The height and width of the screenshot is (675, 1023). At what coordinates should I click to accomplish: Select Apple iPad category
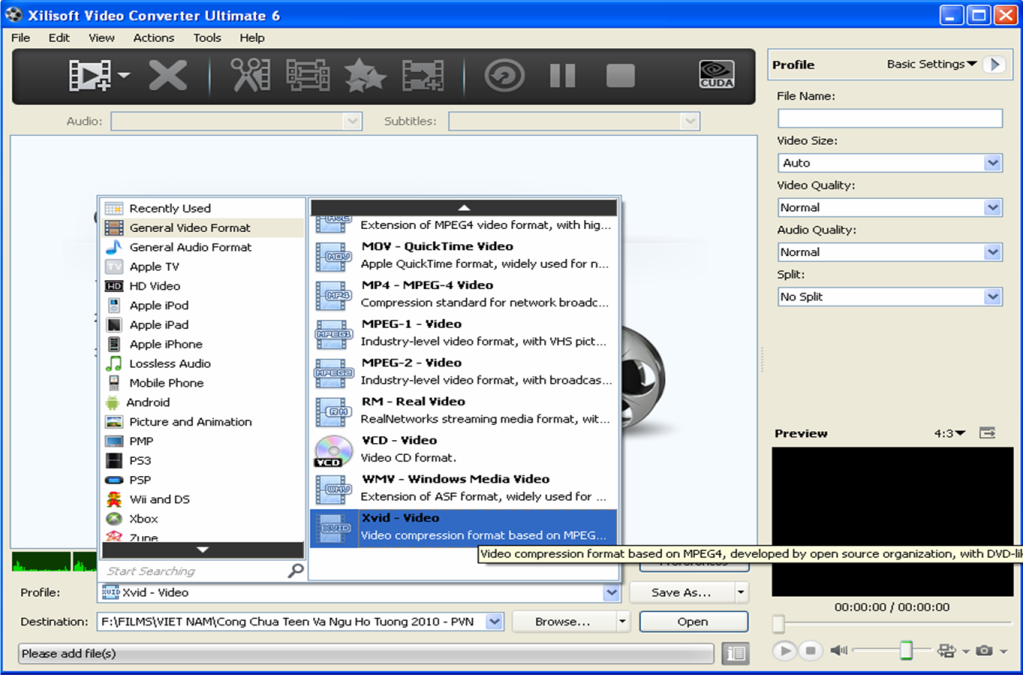(203, 325)
